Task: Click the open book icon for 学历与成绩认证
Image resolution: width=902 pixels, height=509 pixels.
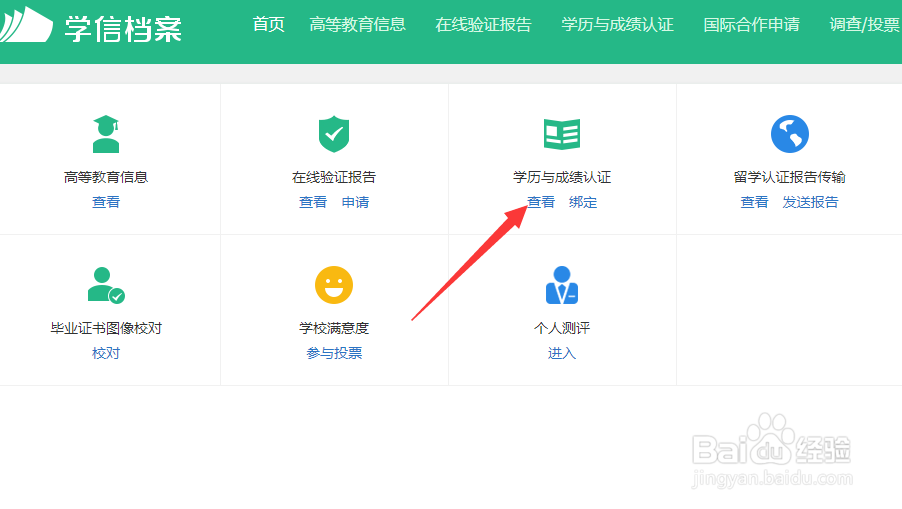Action: click(x=562, y=134)
